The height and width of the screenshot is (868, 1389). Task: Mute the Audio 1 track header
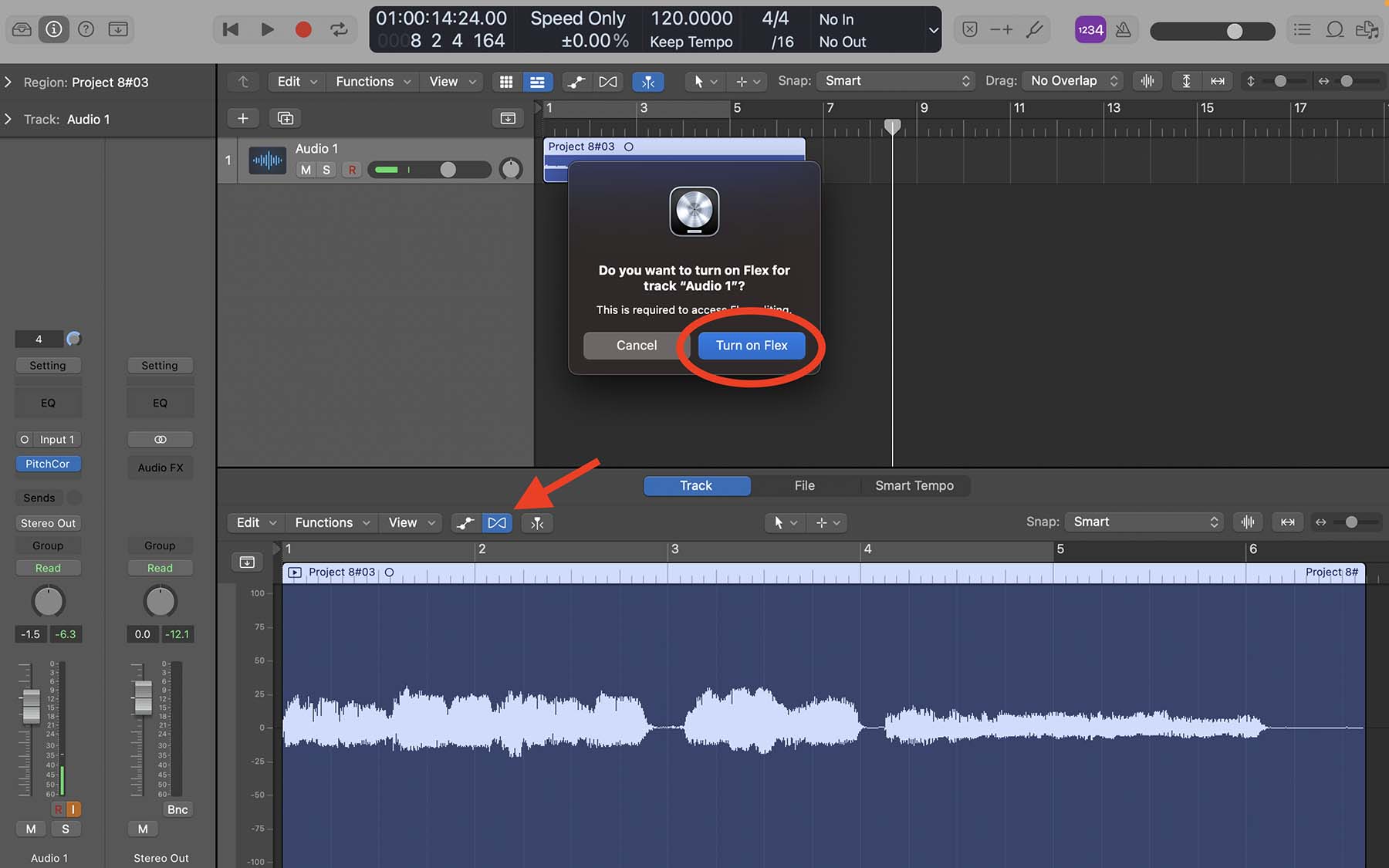(306, 170)
